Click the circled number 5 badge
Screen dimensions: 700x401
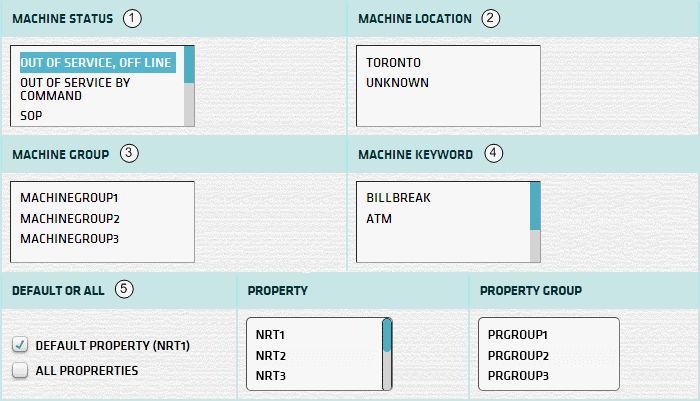pyautogui.click(x=124, y=289)
